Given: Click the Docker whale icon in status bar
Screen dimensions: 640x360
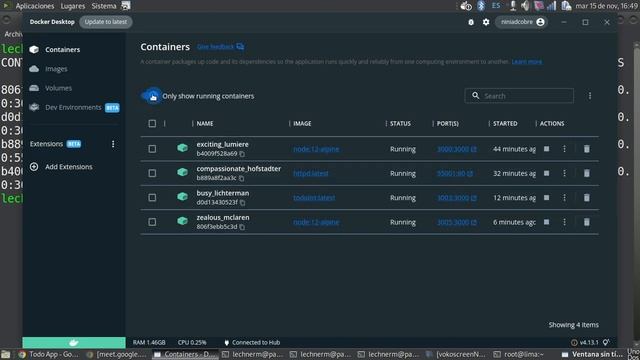Looking at the screenshot, I should pos(74,342).
